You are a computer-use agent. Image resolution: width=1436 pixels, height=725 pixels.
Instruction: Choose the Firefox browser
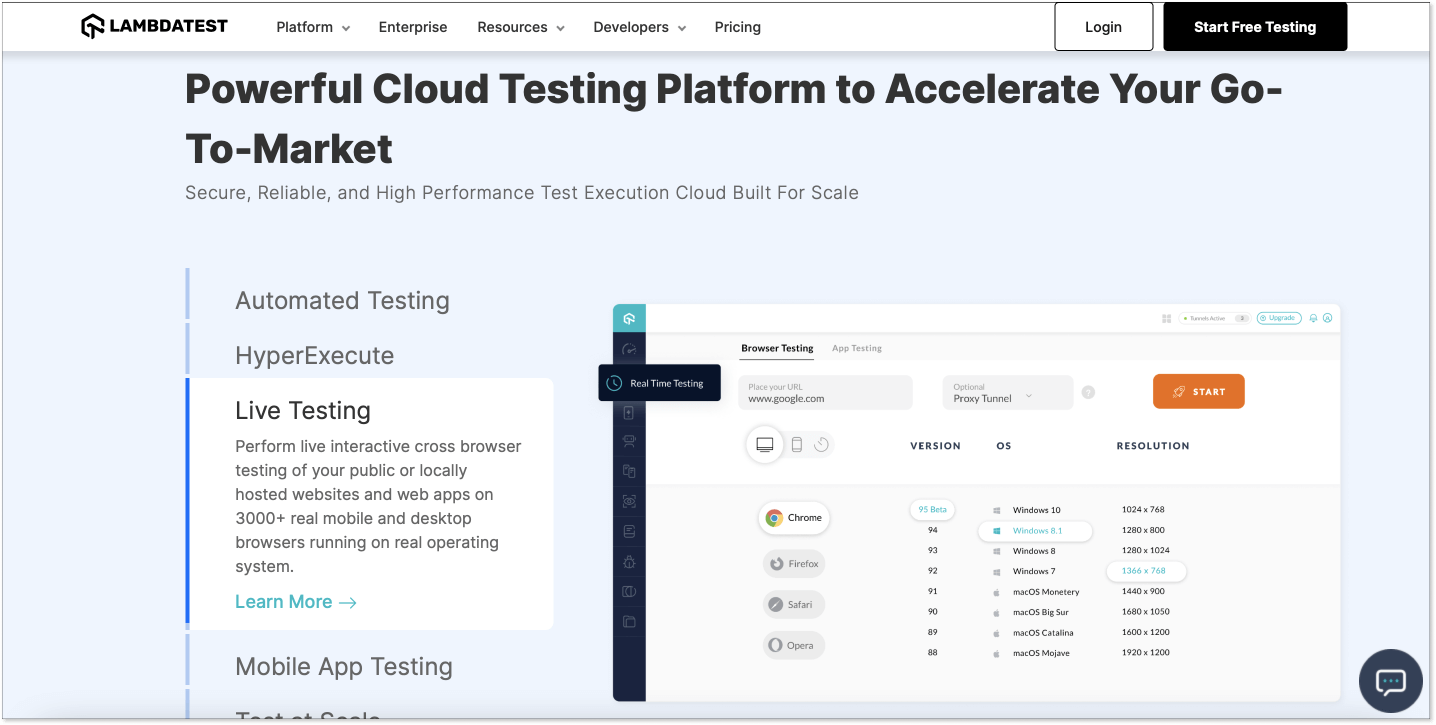[x=794, y=564]
